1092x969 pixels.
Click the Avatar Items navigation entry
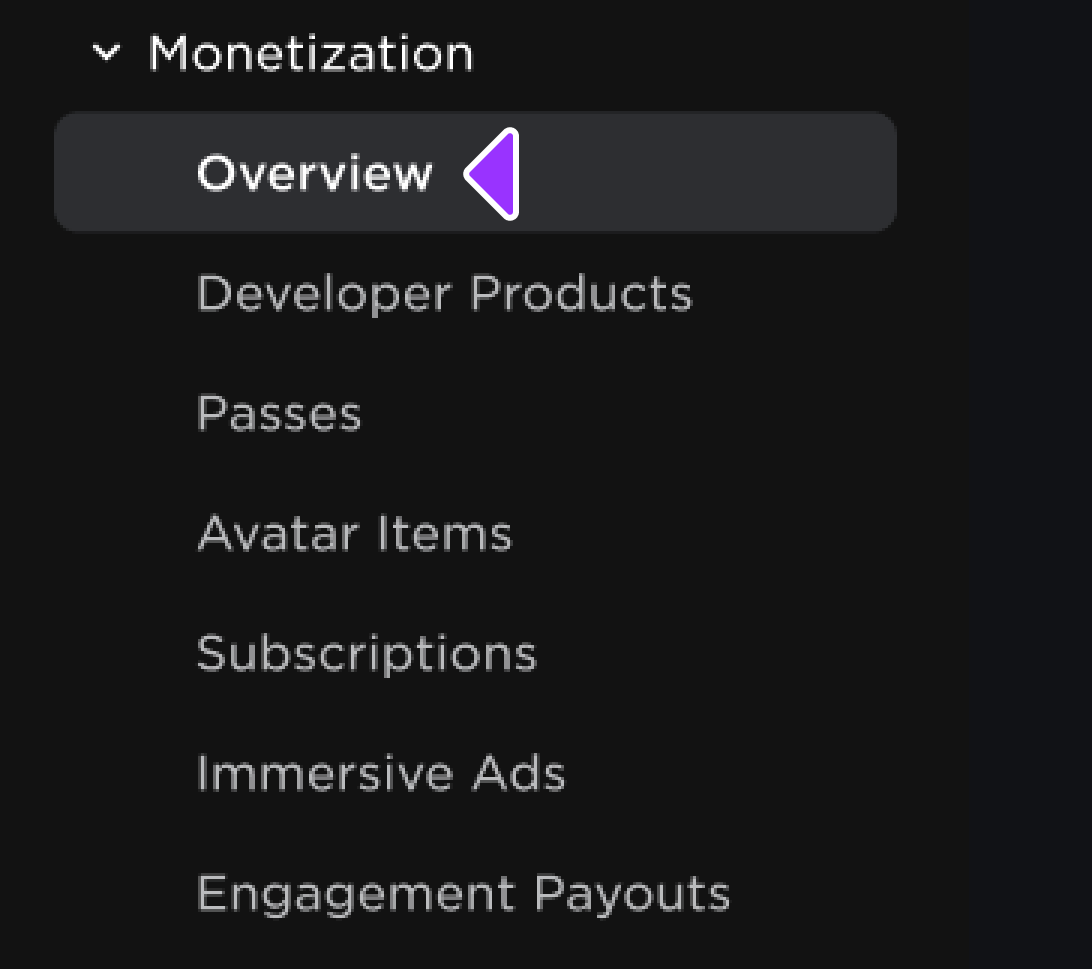tap(354, 534)
